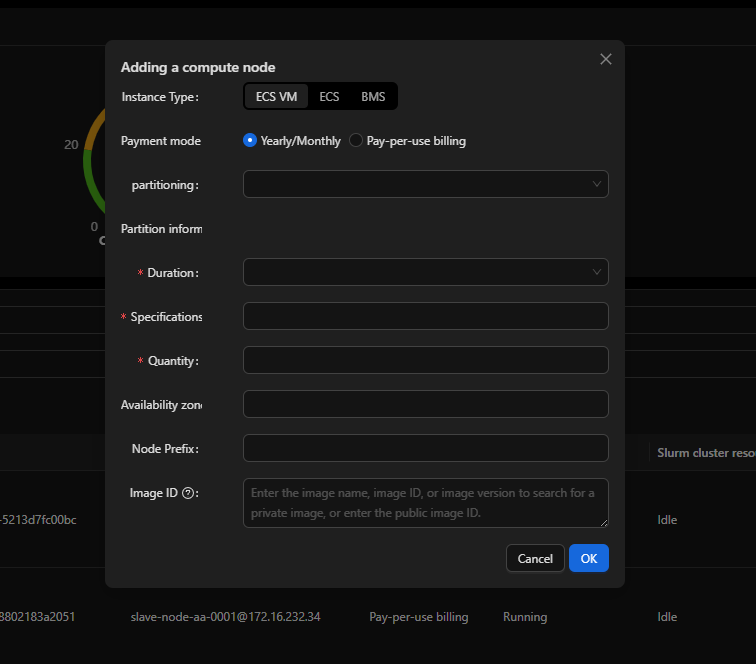
Task: Switch to the ECS instance type tab
Action: coord(329,96)
